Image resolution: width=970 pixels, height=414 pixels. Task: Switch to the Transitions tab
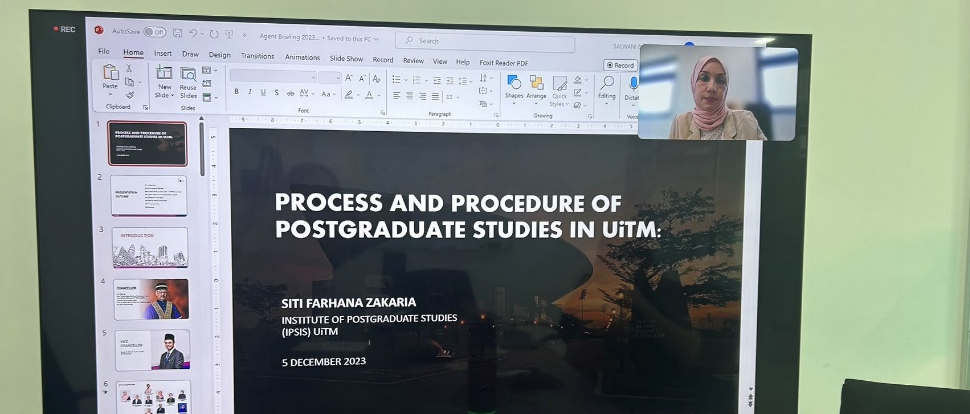[x=257, y=56]
